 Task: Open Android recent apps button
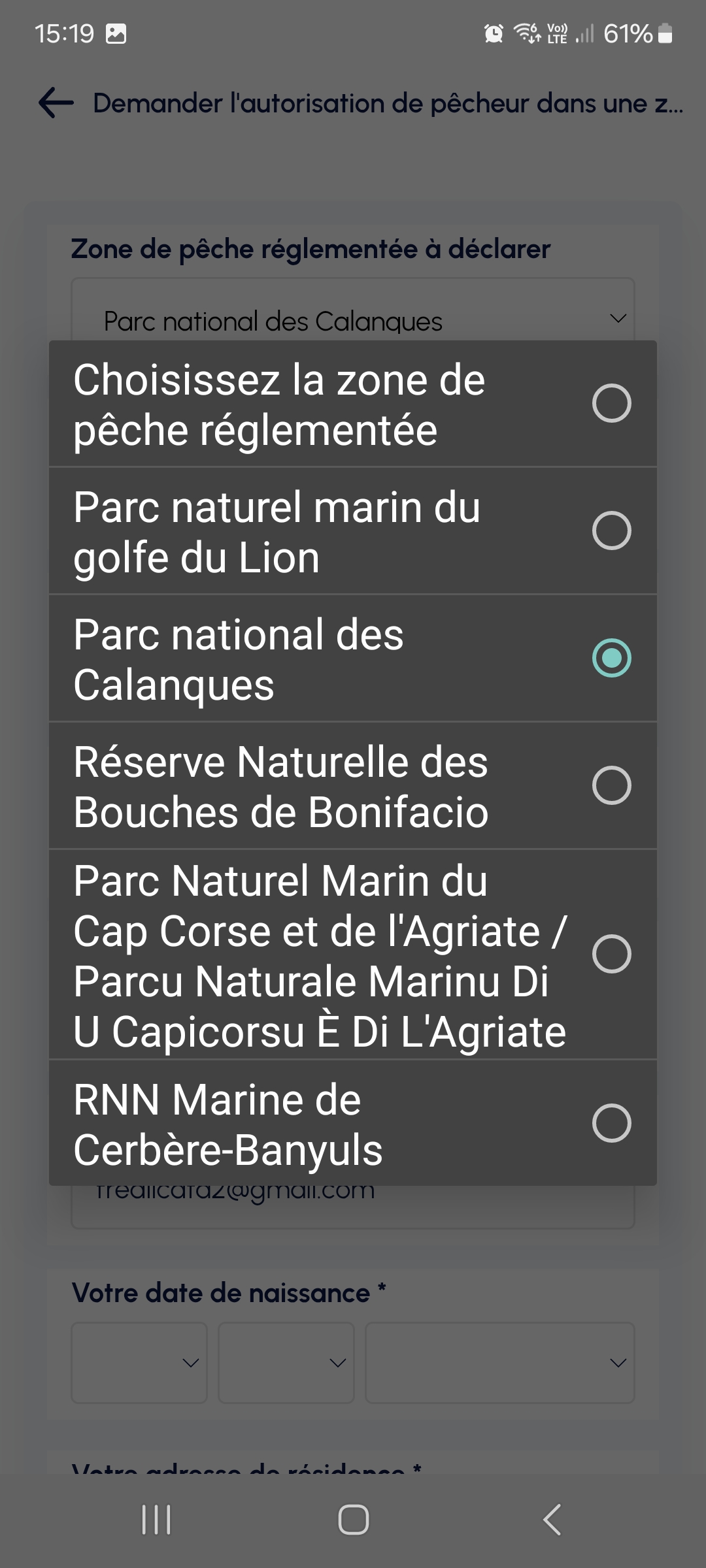(x=156, y=1519)
